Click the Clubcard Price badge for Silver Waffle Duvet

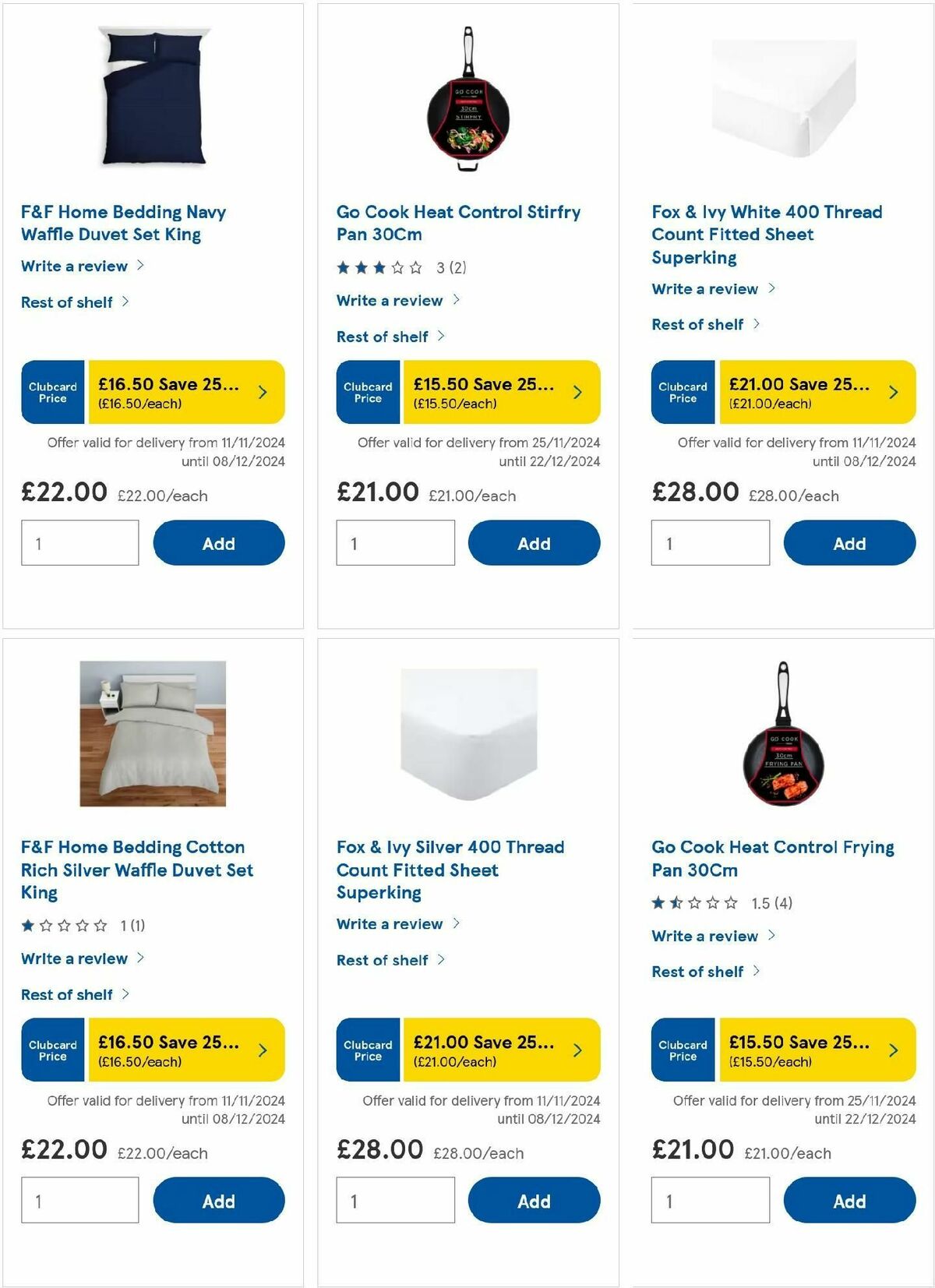point(51,1050)
